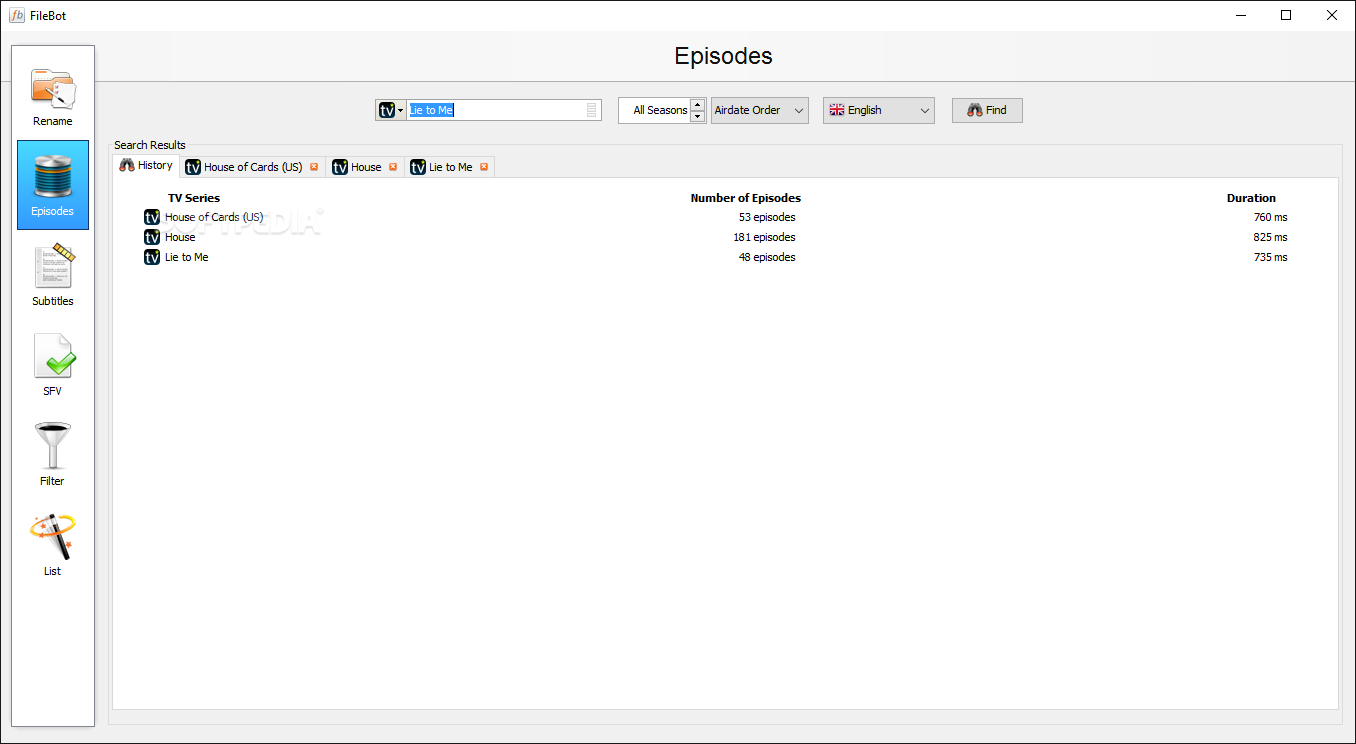Open the Subtitles panel
The image size is (1356, 744).
pyautogui.click(x=53, y=275)
